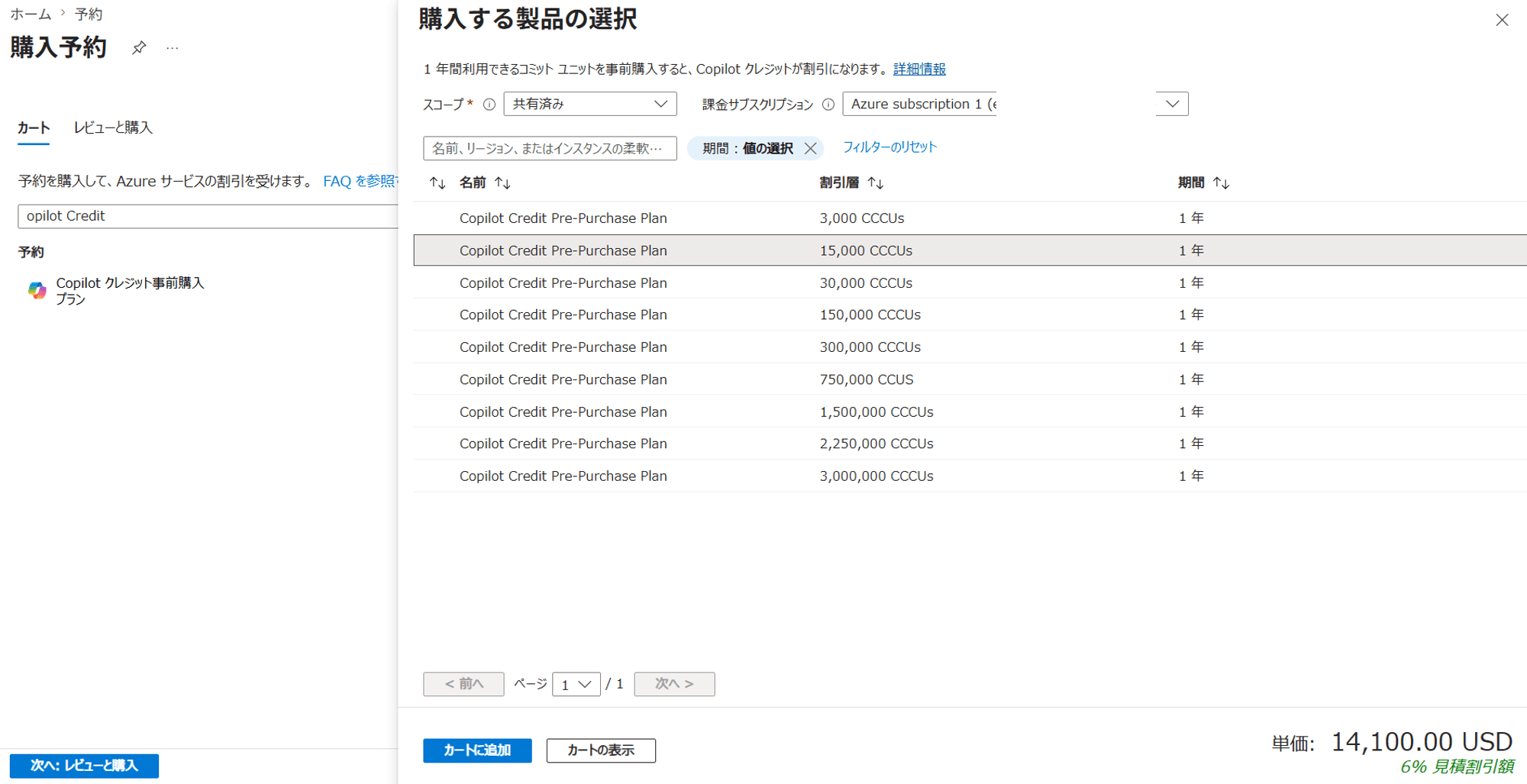This screenshot has height=784, width=1527.
Task: Click the カートに追加 button
Action: click(x=477, y=750)
